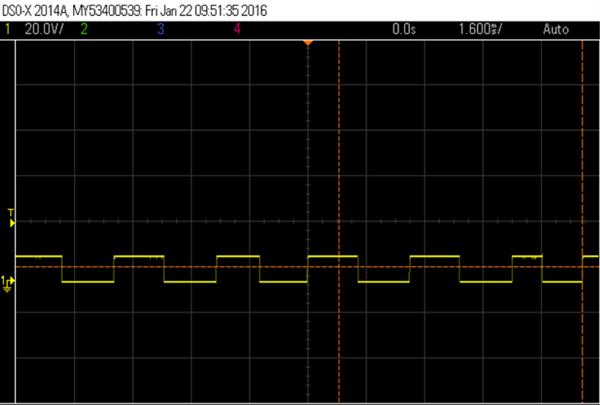Click the orange trigger time reference triangle
This screenshot has width=600, height=405.
(308, 42)
